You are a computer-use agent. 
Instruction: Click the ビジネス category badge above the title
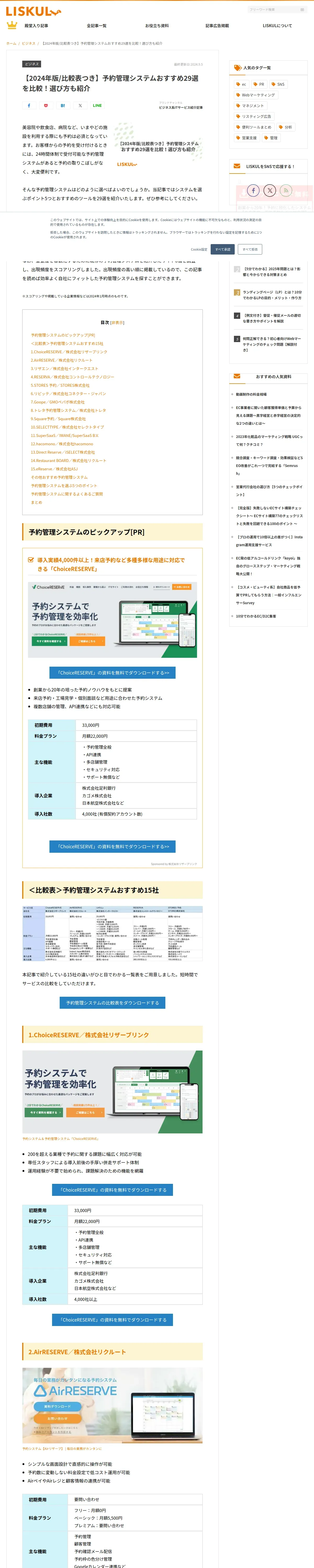point(32,64)
